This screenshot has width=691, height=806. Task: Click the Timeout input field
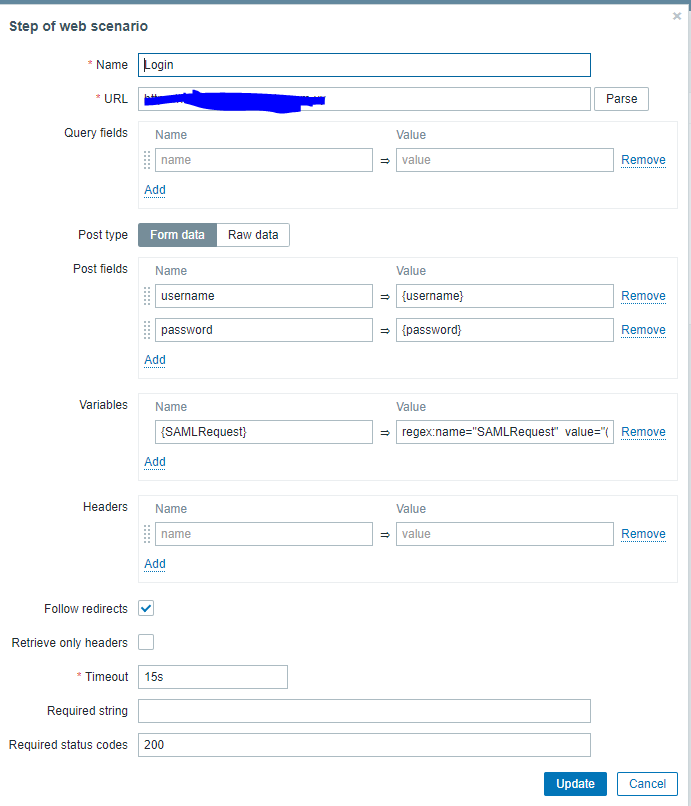(x=213, y=677)
